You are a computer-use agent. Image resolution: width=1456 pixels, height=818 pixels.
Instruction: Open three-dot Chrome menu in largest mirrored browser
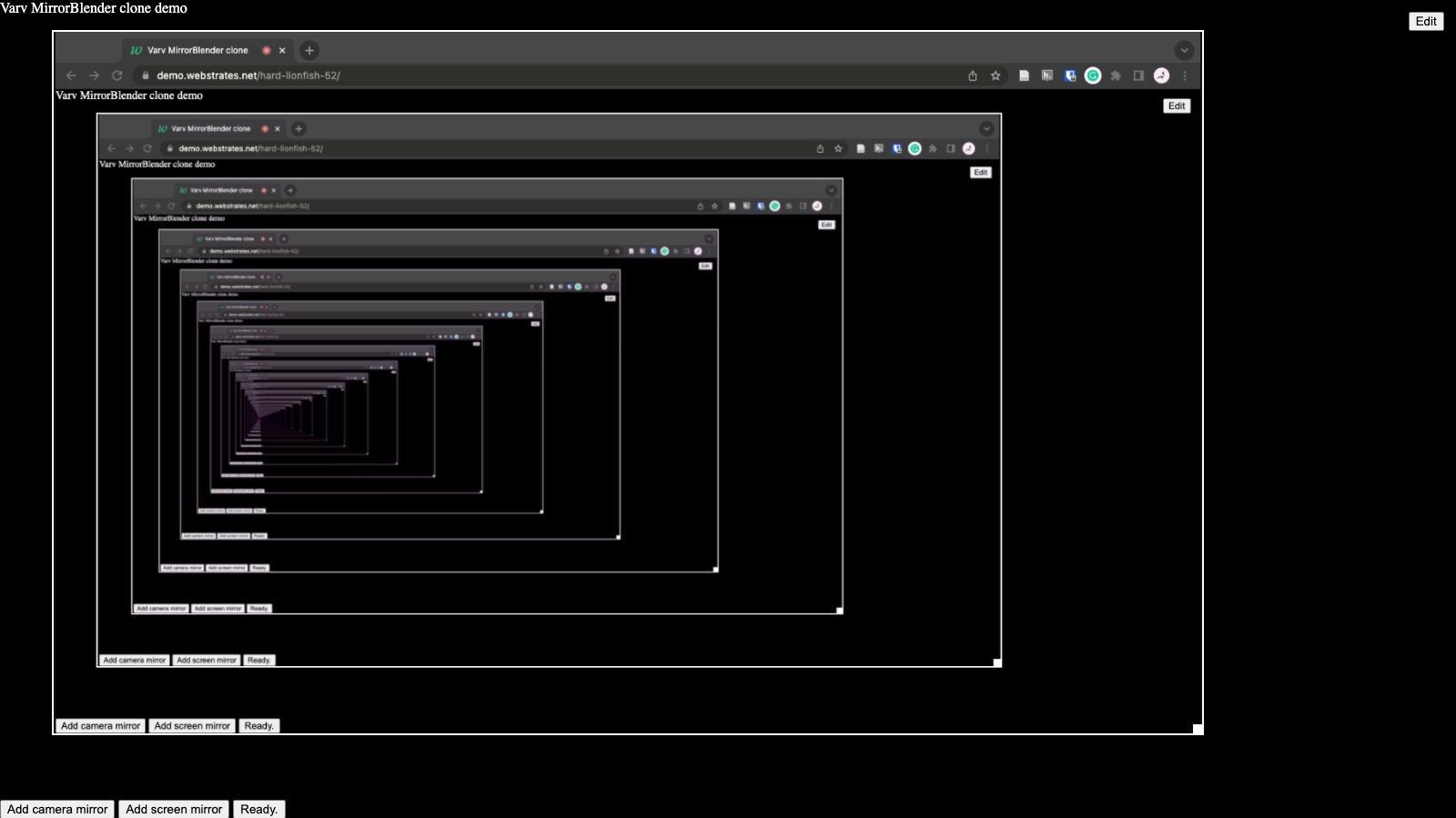click(1185, 76)
